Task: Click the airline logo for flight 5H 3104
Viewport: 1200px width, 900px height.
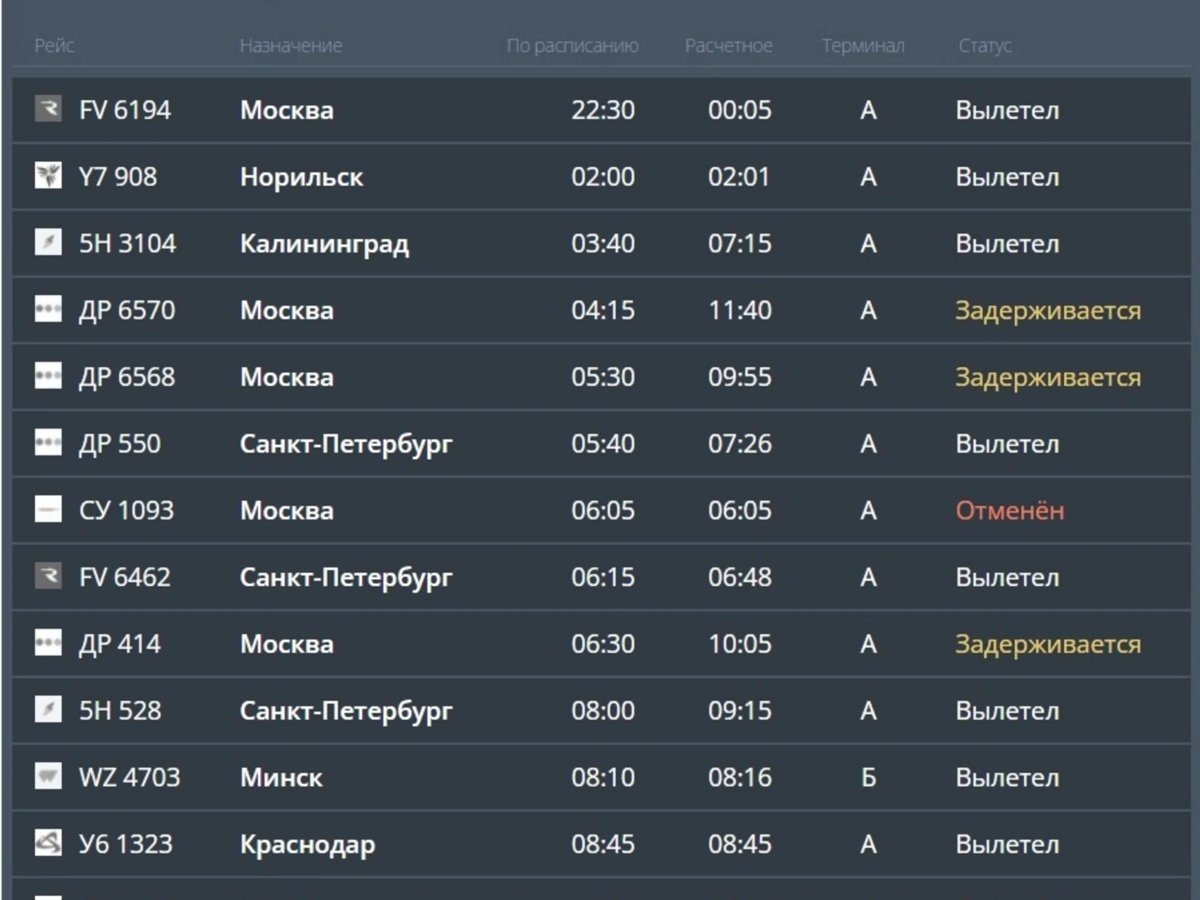Action: tap(48, 244)
